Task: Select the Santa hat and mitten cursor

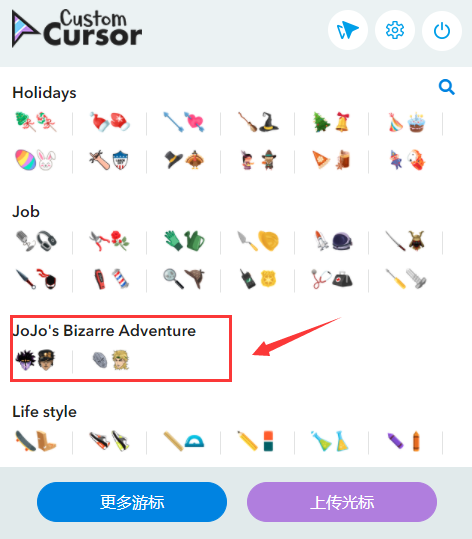Action: (110, 122)
